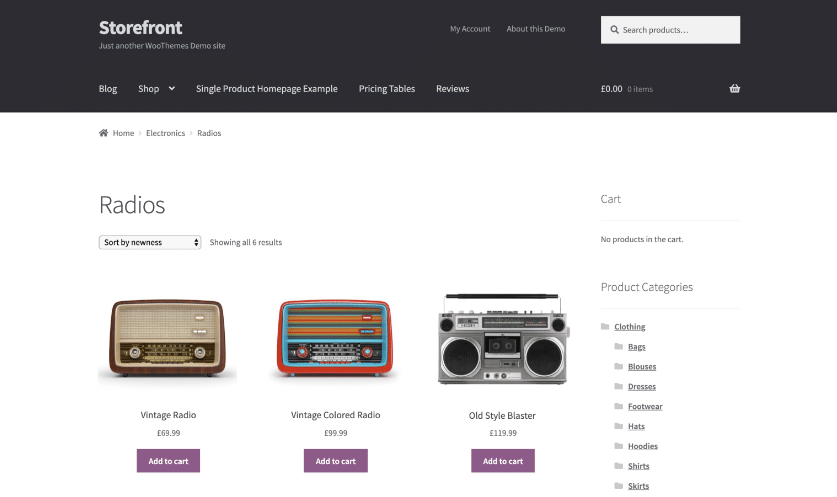837x497 pixels.
Task: Click the magnifier icon in search box
Action: coord(613,30)
